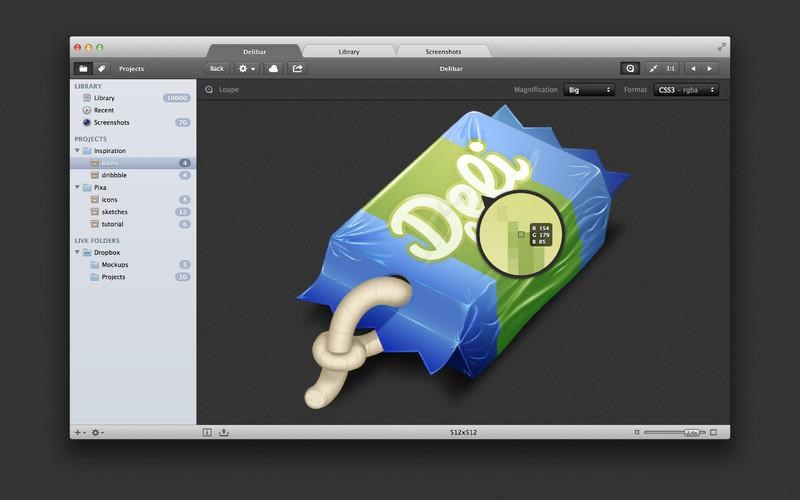Open the gear action menu in toolbar
Image resolution: width=800 pixels, height=500 pixels.
(246, 69)
